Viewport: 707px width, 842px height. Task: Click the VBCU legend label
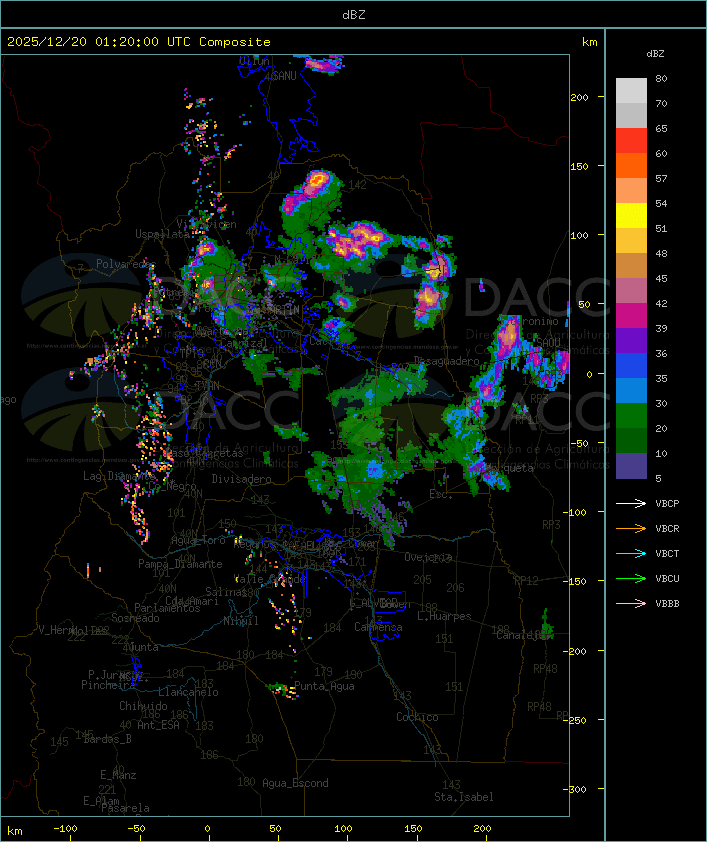pyautogui.click(x=667, y=579)
